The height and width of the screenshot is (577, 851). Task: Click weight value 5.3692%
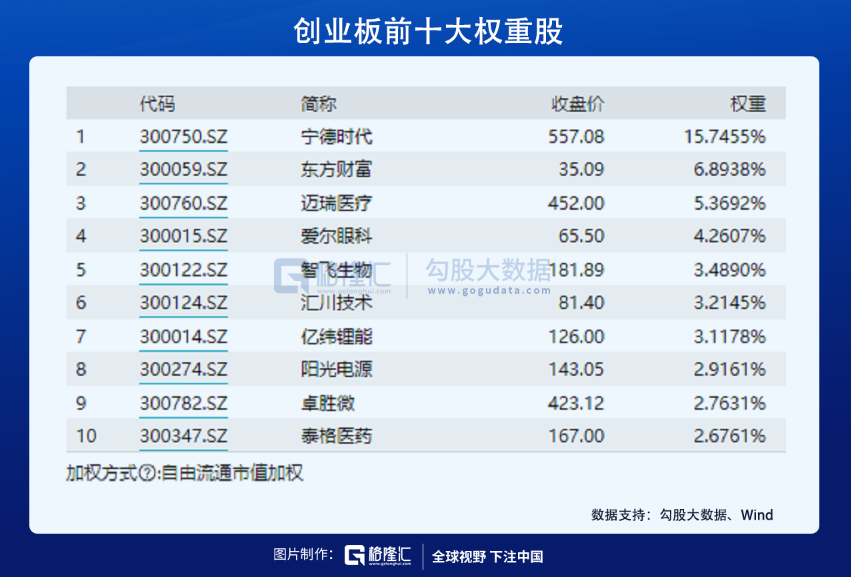(x=729, y=203)
